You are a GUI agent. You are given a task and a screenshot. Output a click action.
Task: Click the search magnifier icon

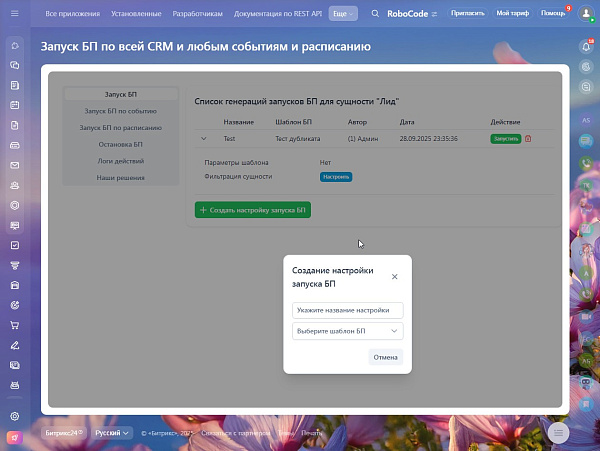click(375, 13)
